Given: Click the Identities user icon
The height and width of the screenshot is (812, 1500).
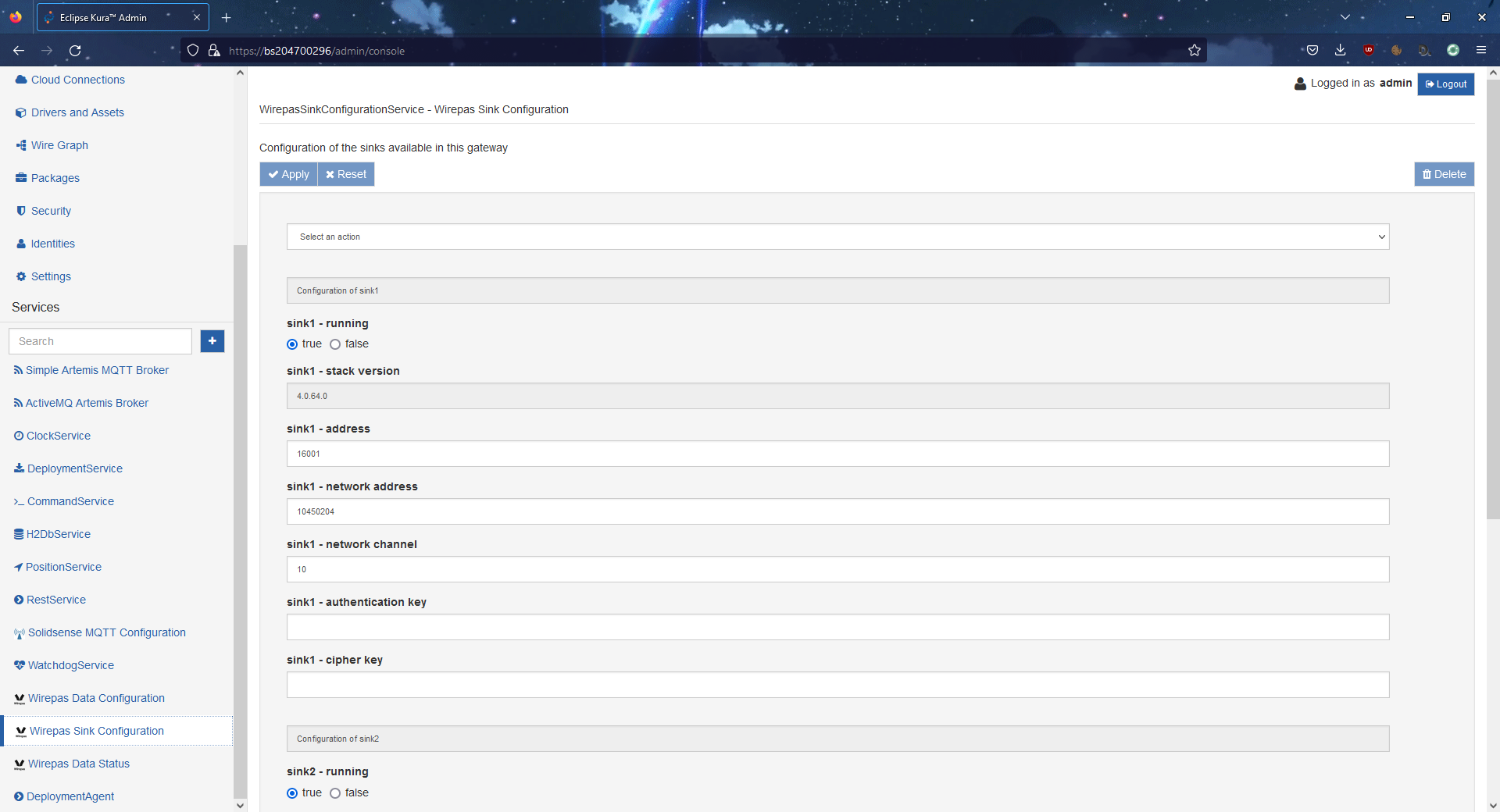Looking at the screenshot, I should 21,244.
